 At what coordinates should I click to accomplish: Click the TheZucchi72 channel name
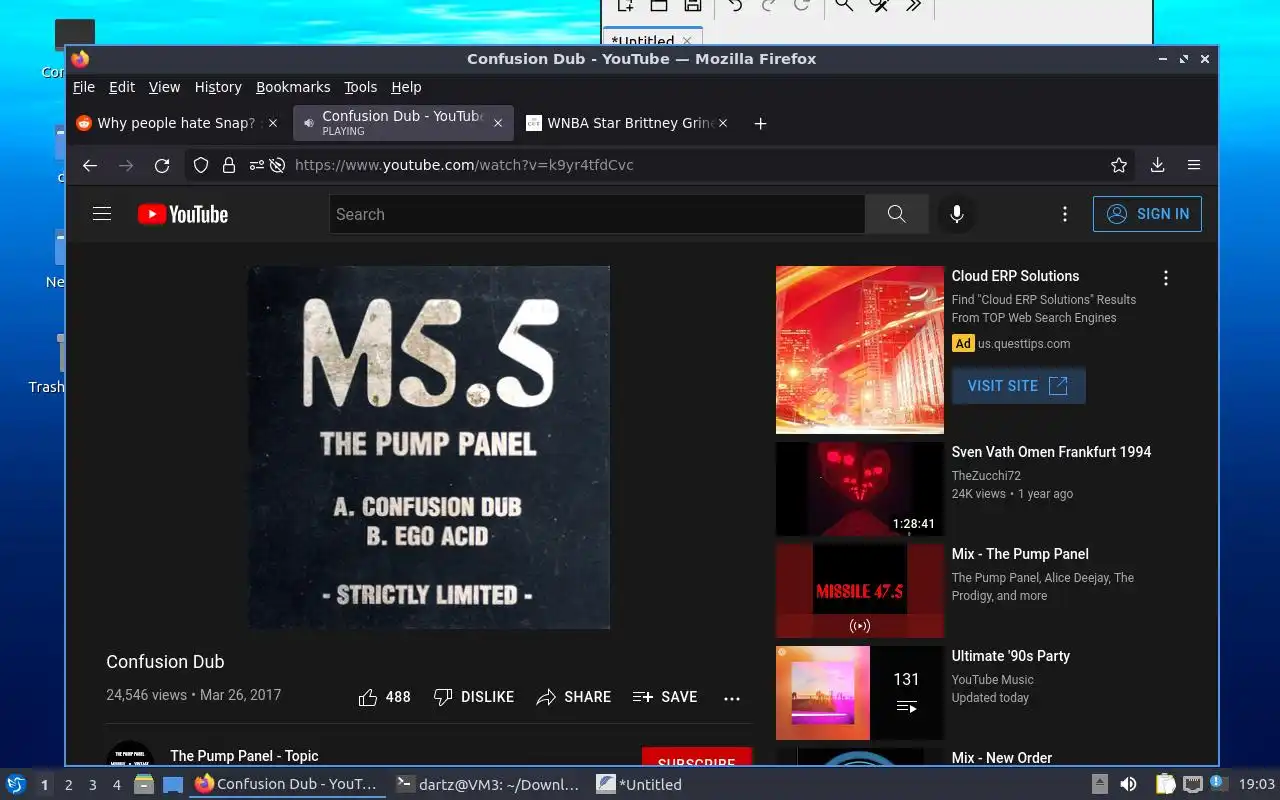[x=986, y=476]
